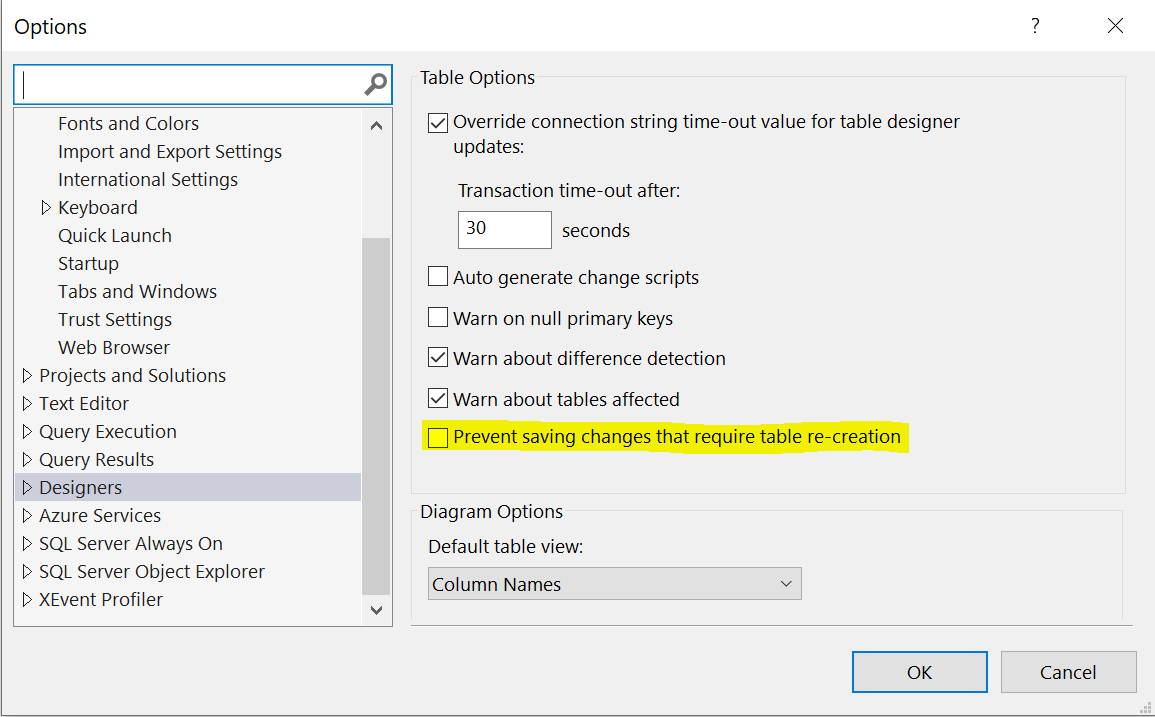This screenshot has height=717, width=1155.
Task: Select Tabs and Windows option
Action: click(x=137, y=292)
